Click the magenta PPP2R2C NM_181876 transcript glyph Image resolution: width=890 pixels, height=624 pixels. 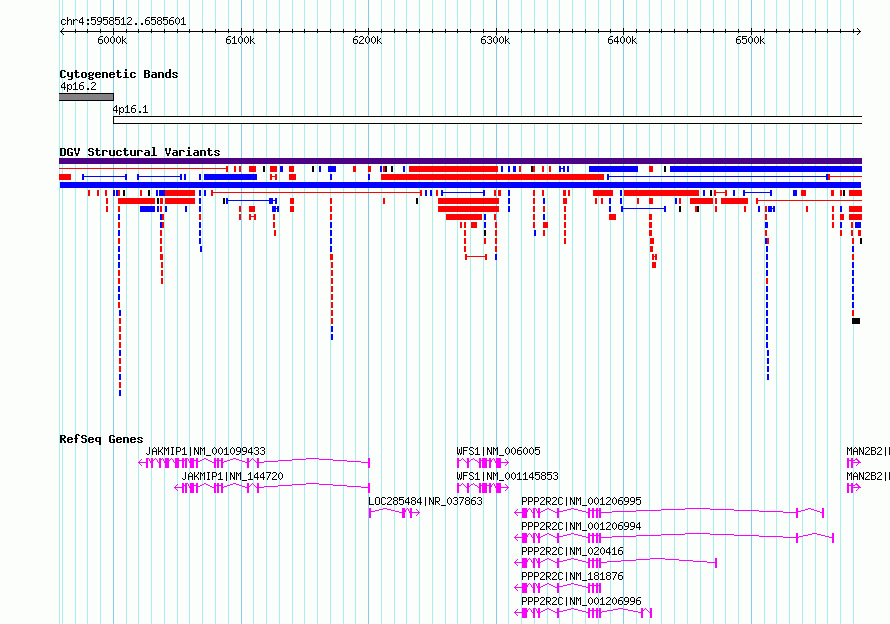coord(557,588)
